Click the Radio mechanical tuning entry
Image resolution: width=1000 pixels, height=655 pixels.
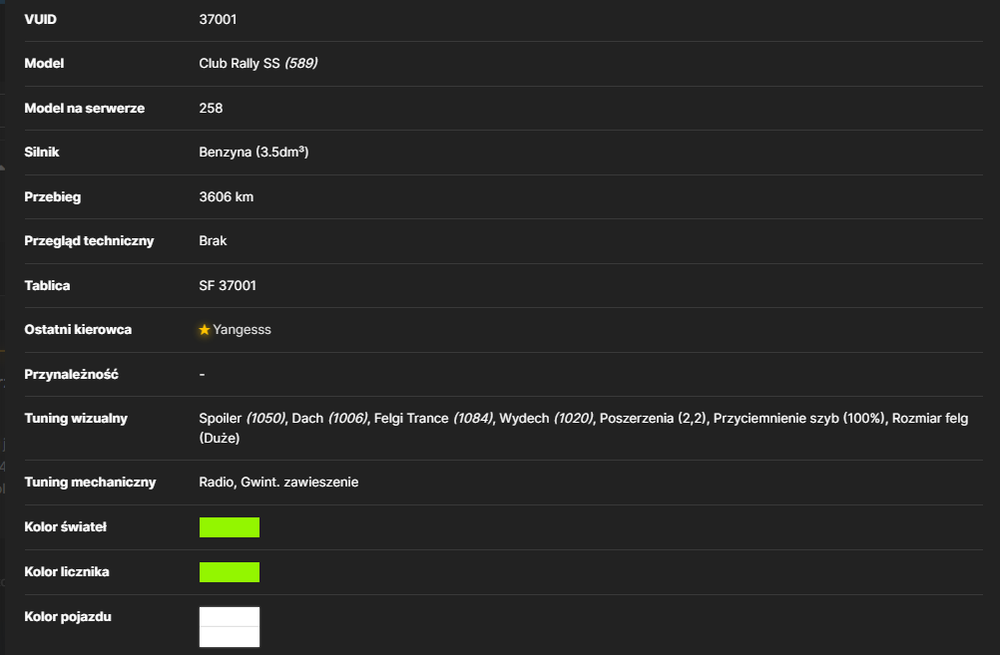point(216,482)
